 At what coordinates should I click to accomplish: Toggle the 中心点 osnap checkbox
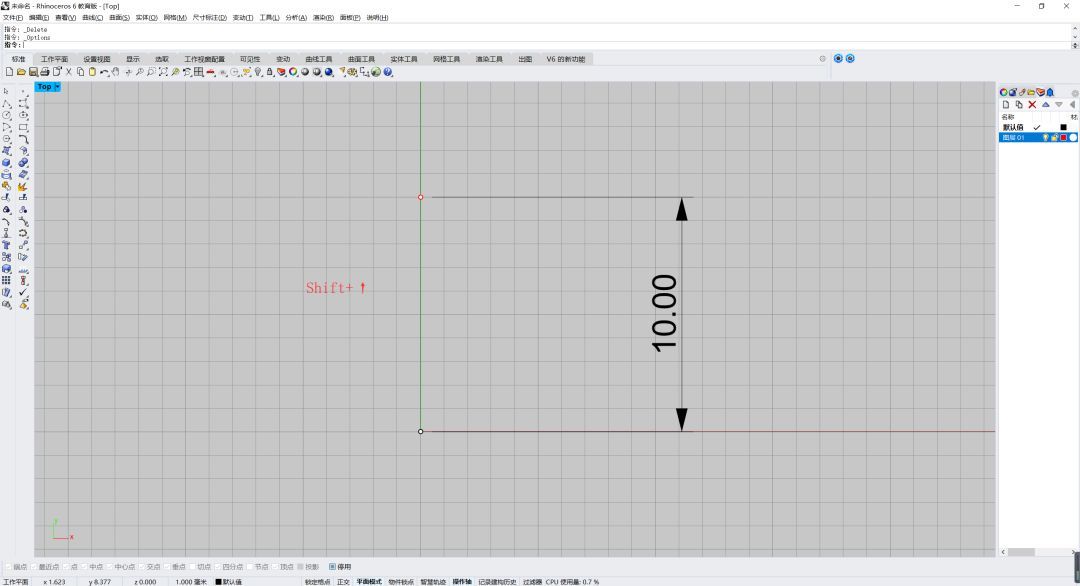[109, 567]
